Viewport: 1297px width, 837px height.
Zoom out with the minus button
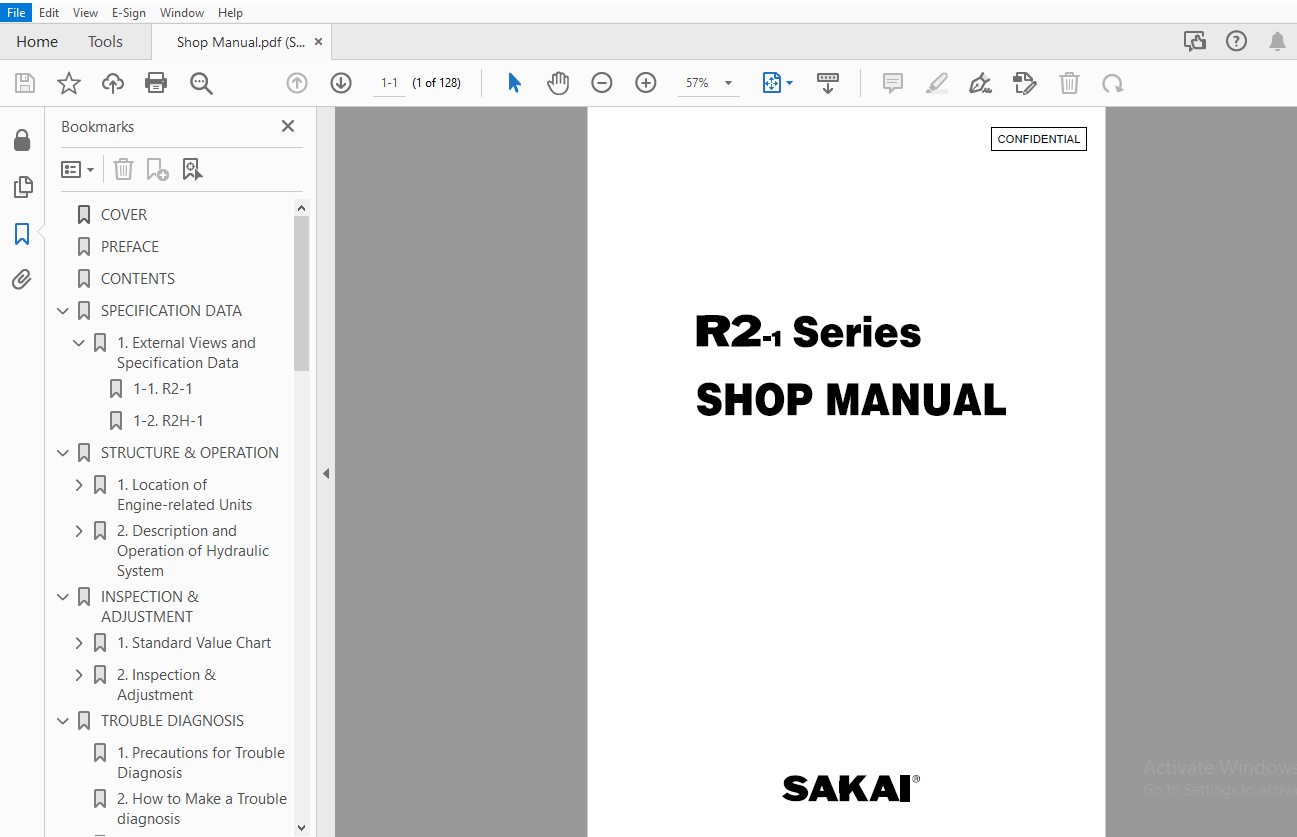tap(602, 83)
